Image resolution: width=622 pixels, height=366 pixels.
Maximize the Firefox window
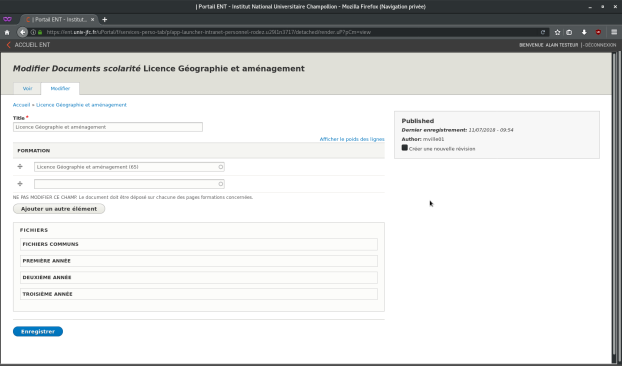[x=602, y=7]
